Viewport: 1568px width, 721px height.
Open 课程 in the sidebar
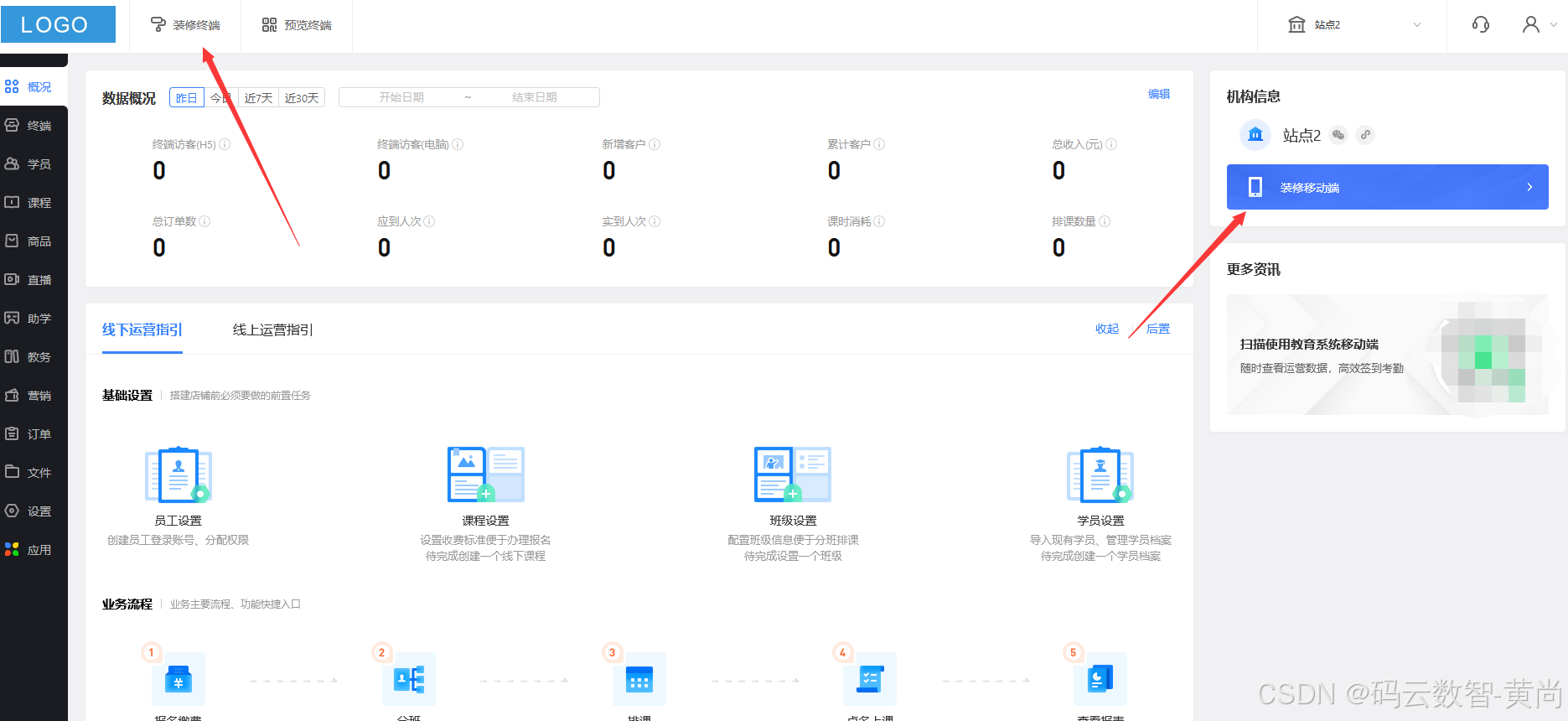[x=34, y=202]
